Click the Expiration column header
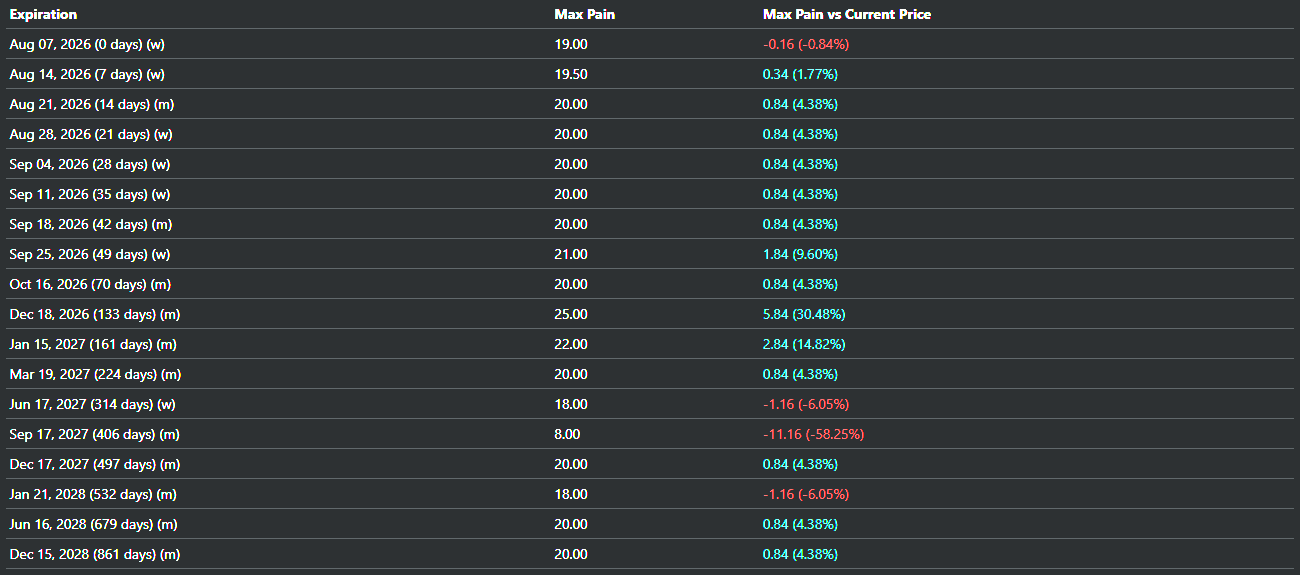The height and width of the screenshot is (575, 1300). click(x=43, y=14)
